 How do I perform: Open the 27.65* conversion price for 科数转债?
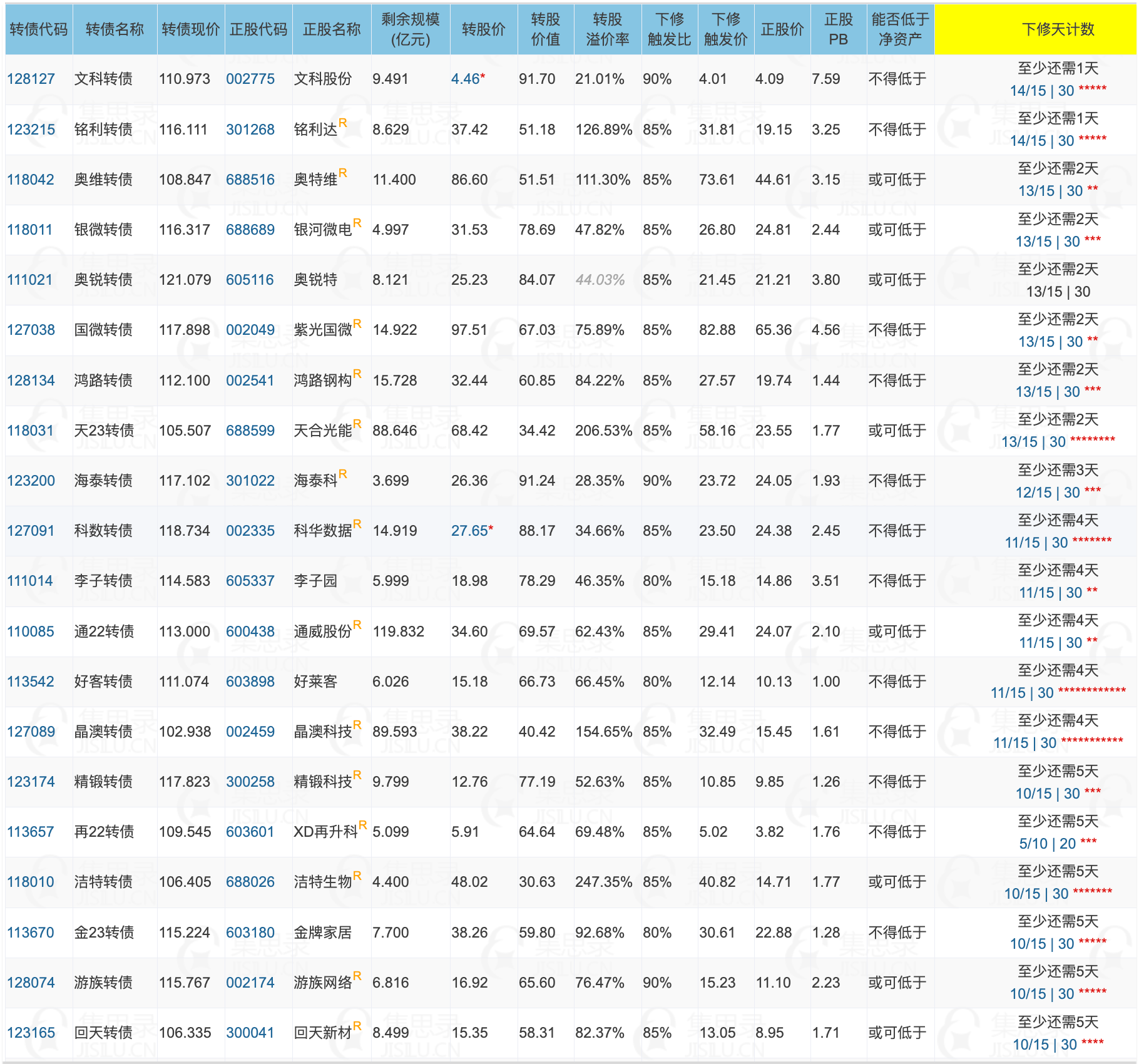point(469,531)
